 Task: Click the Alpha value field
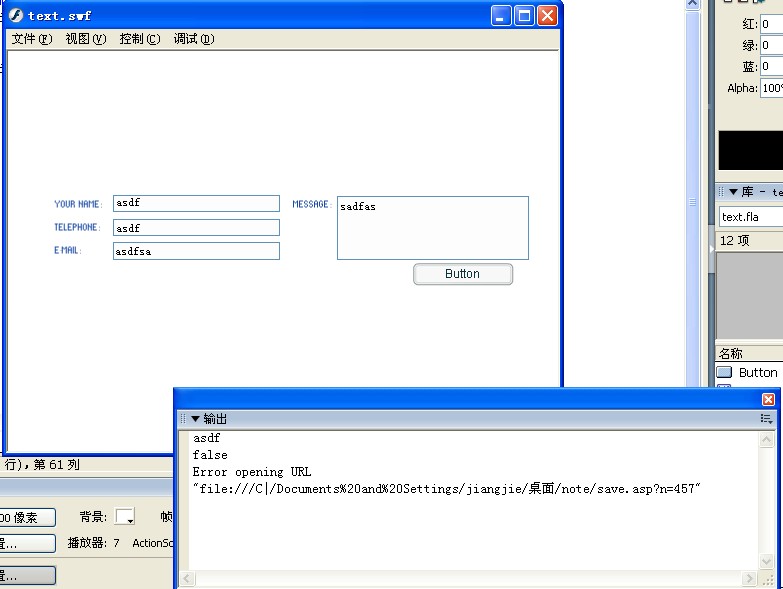pos(772,88)
